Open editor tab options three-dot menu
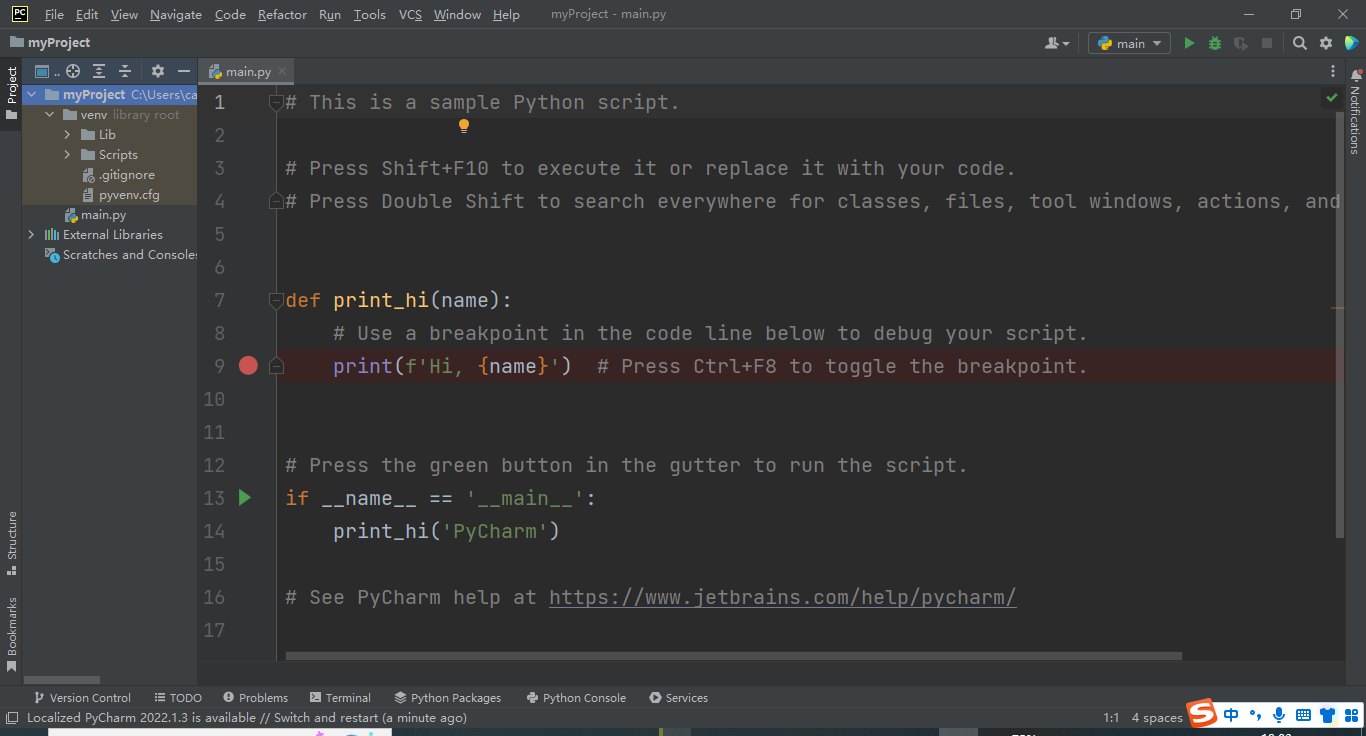1366x736 pixels. (x=1333, y=71)
